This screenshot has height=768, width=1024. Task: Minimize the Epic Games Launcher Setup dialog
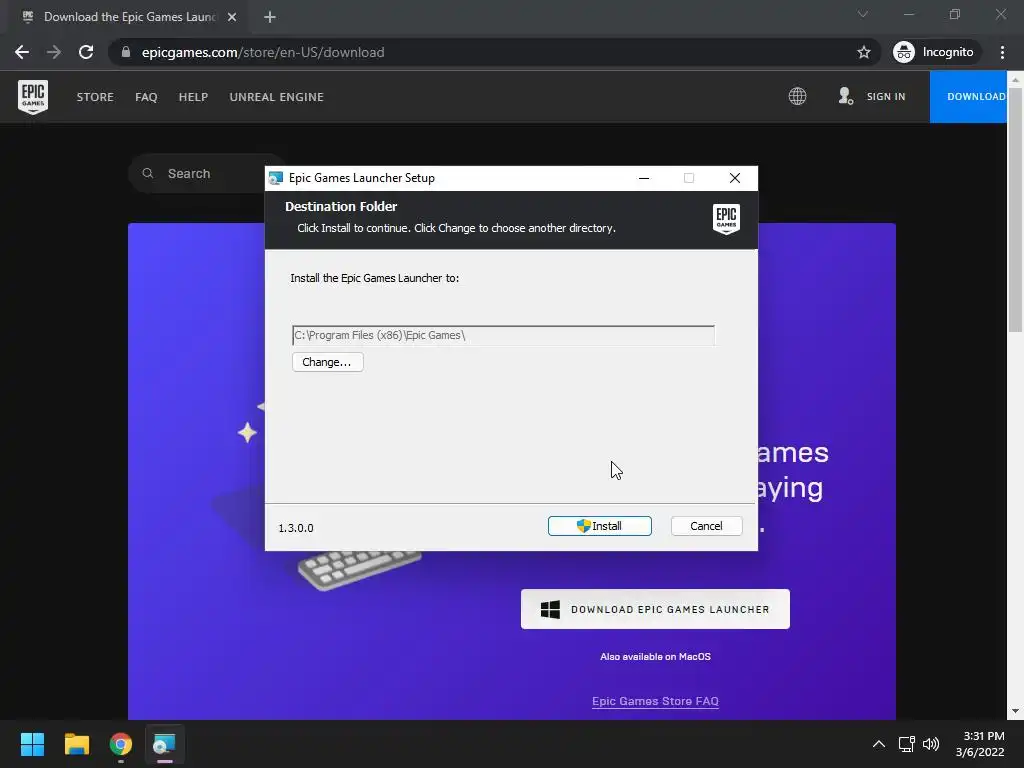coord(644,178)
